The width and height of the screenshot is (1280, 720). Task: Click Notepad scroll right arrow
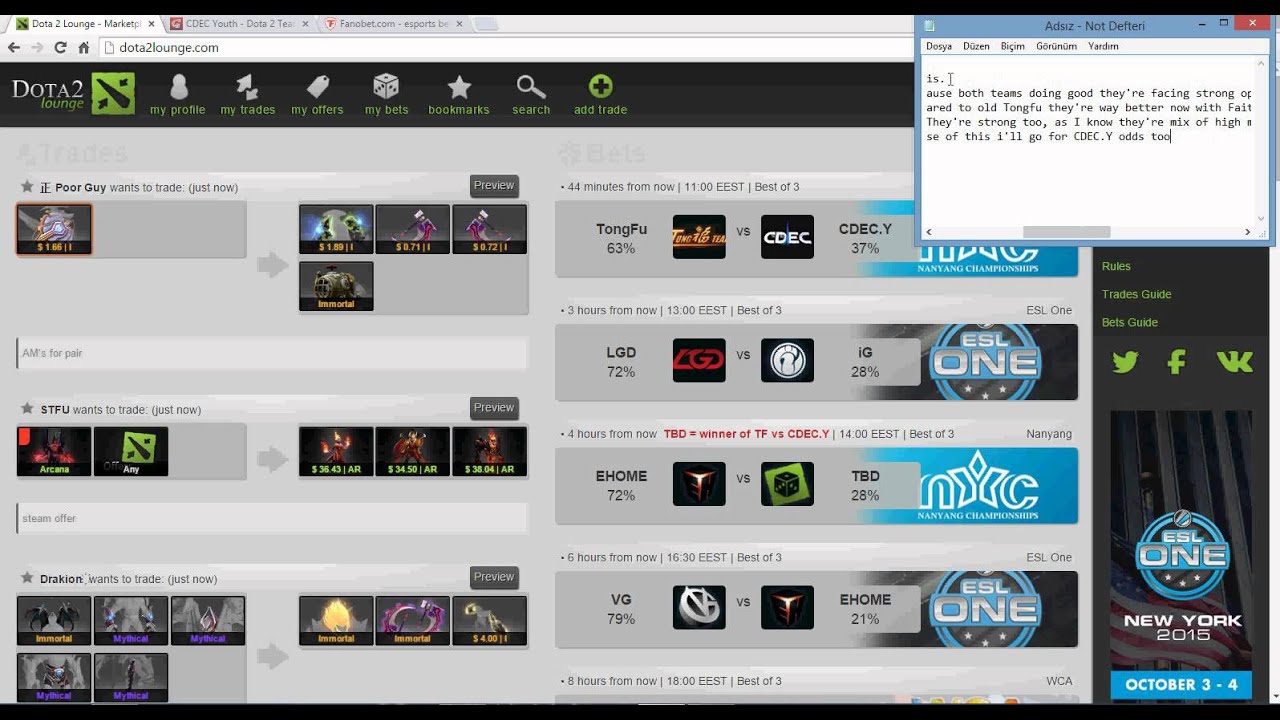tap(1247, 232)
